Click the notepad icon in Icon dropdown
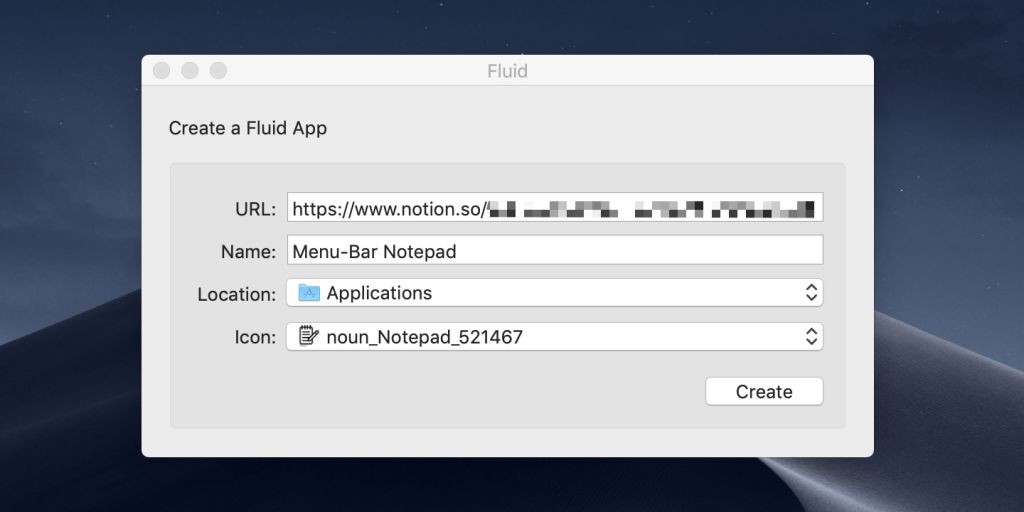Screen dimensions: 1024x512 click(309, 336)
